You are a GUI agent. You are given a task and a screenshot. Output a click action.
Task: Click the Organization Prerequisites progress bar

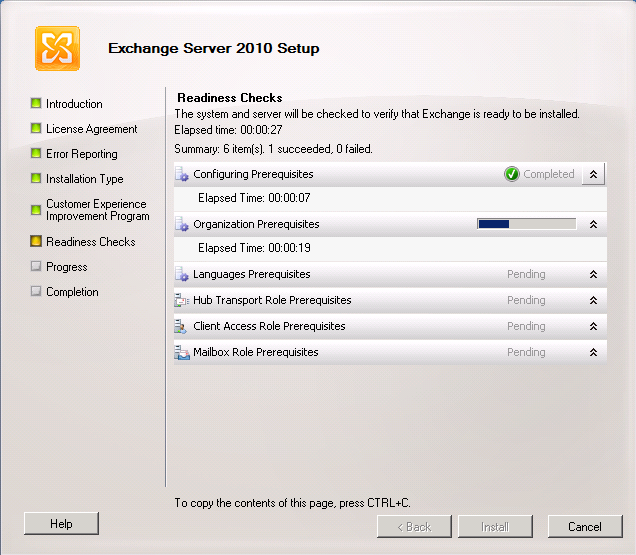pos(526,224)
